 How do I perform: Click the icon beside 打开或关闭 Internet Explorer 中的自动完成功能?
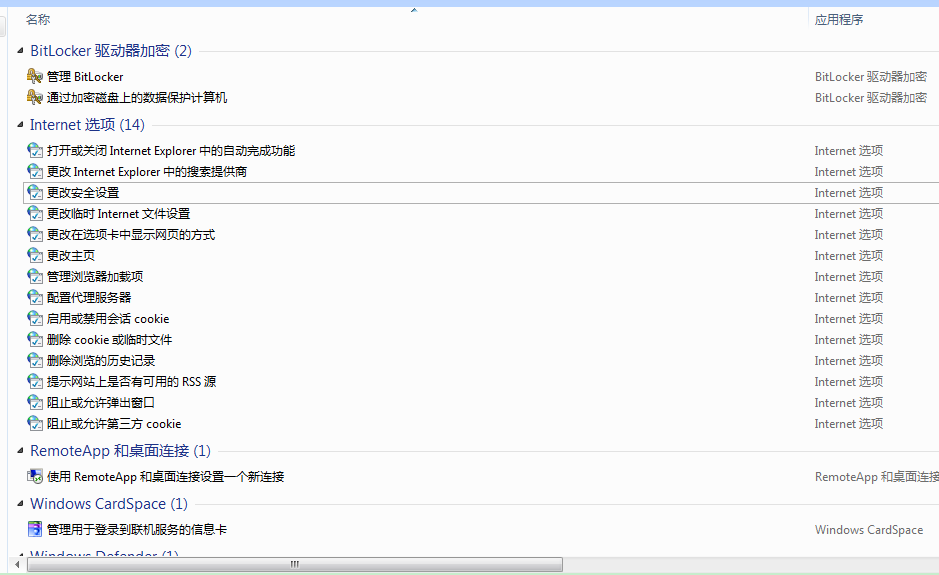35,150
